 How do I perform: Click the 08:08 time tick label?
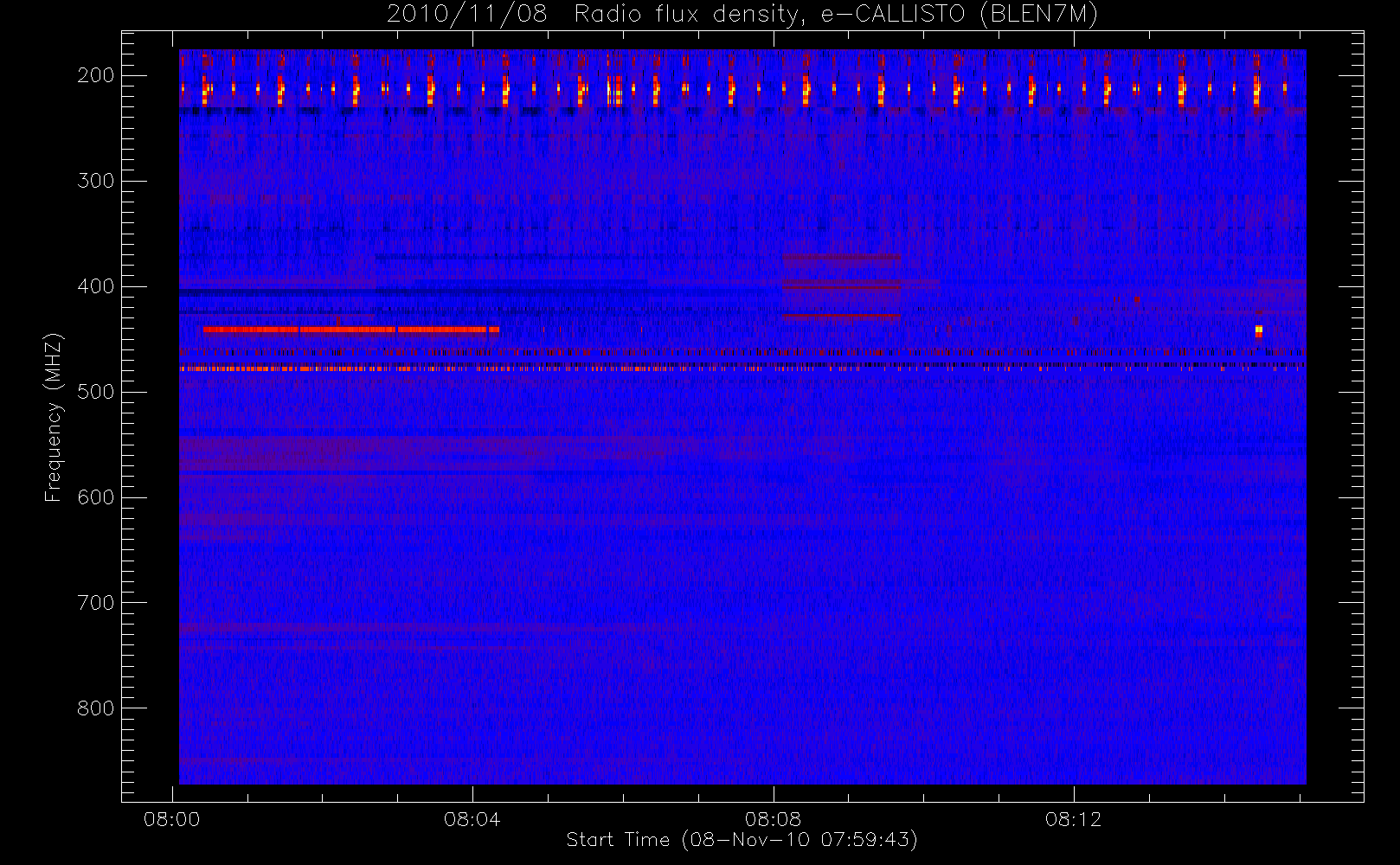pyautogui.click(x=773, y=819)
